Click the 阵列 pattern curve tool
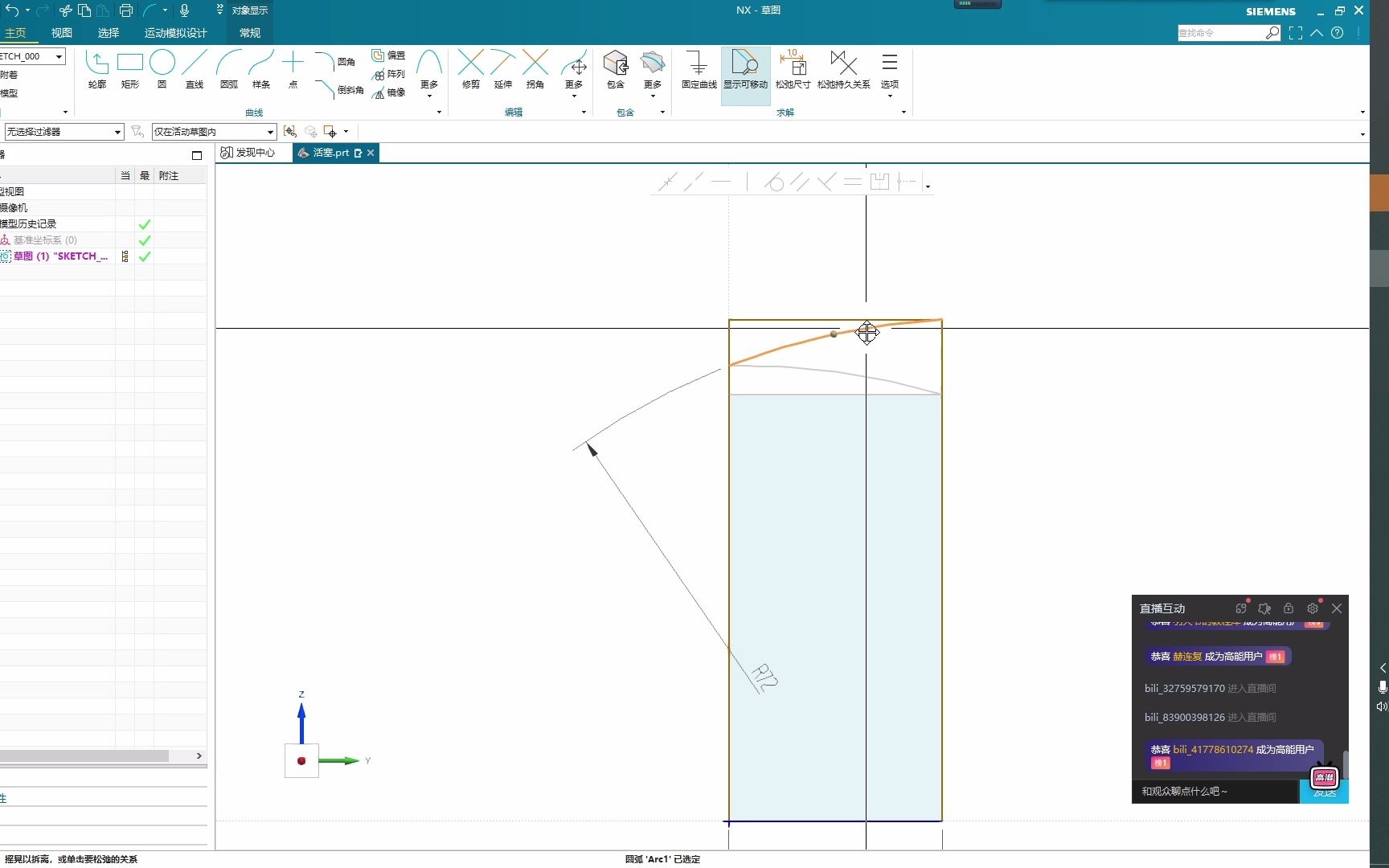 pos(388,74)
